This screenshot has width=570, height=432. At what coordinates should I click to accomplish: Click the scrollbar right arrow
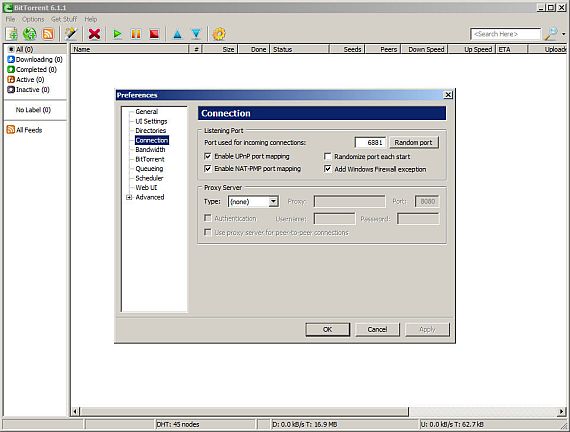tap(562, 412)
